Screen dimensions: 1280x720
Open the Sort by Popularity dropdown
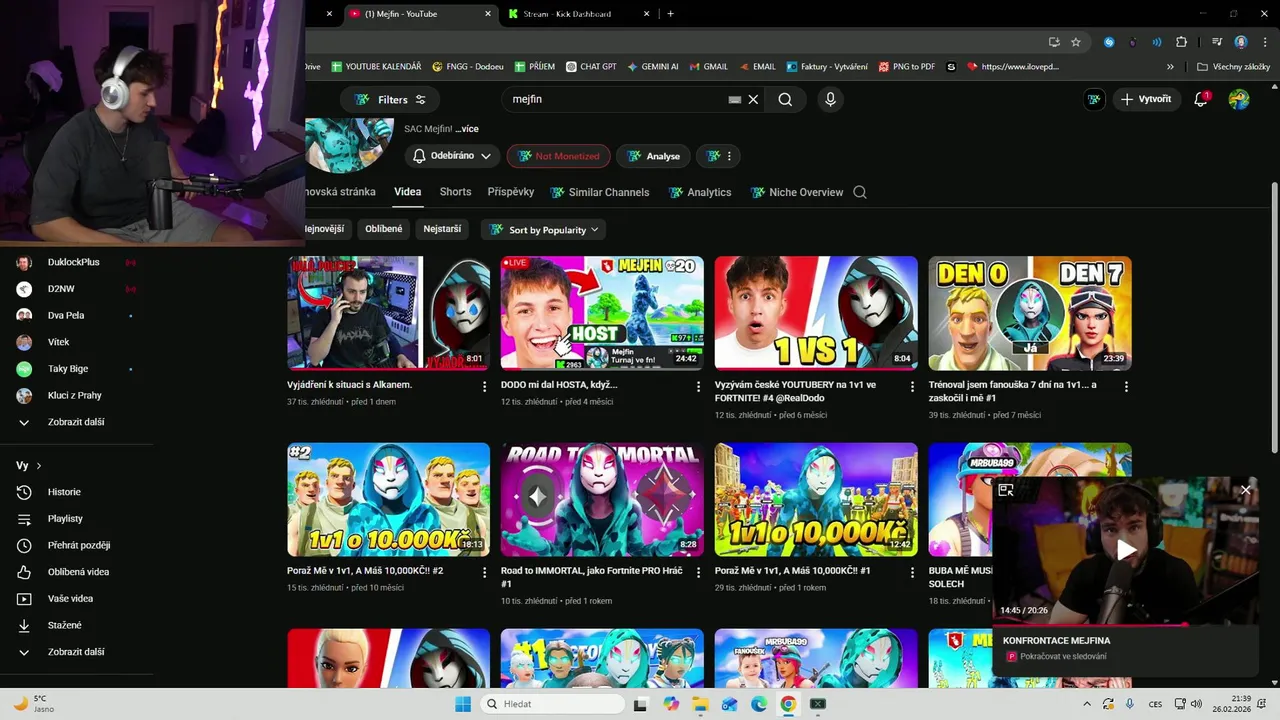click(543, 230)
